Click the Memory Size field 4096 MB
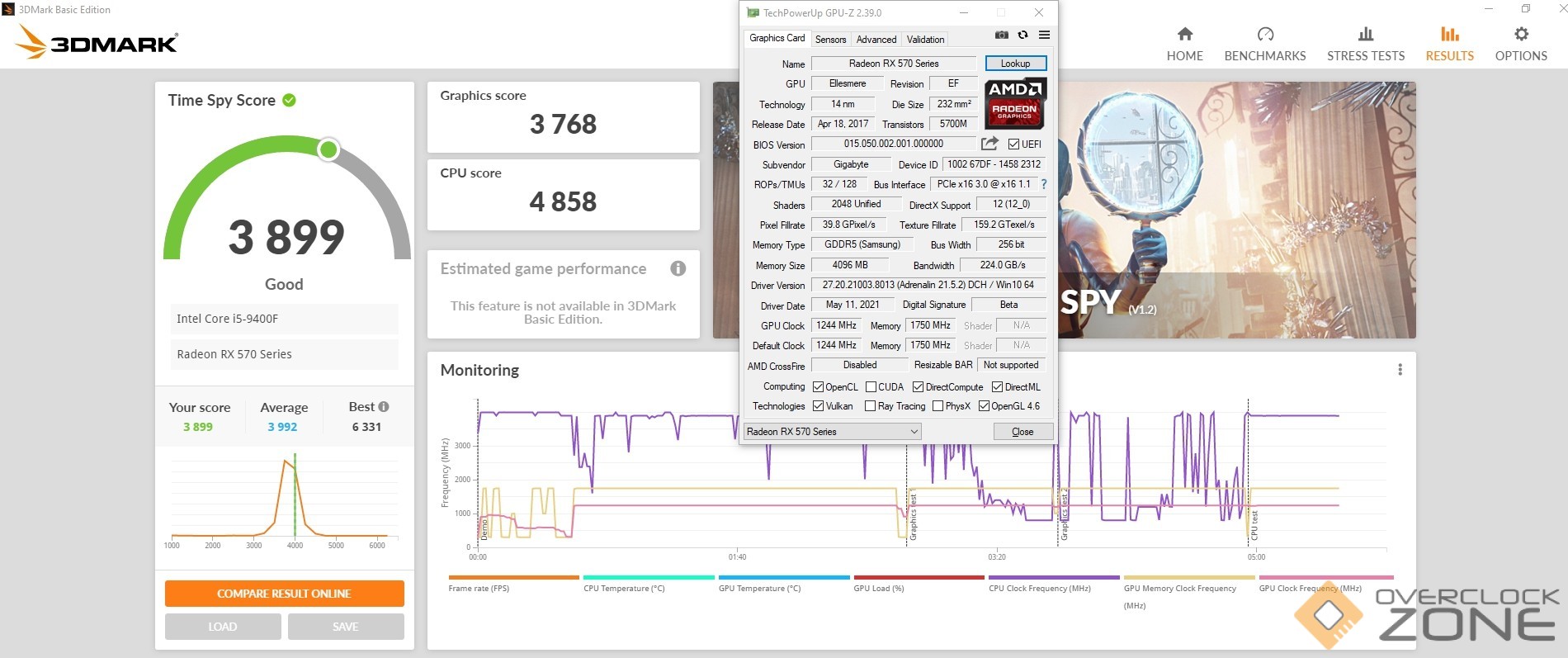Viewport: 1568px width, 658px height. click(x=850, y=265)
